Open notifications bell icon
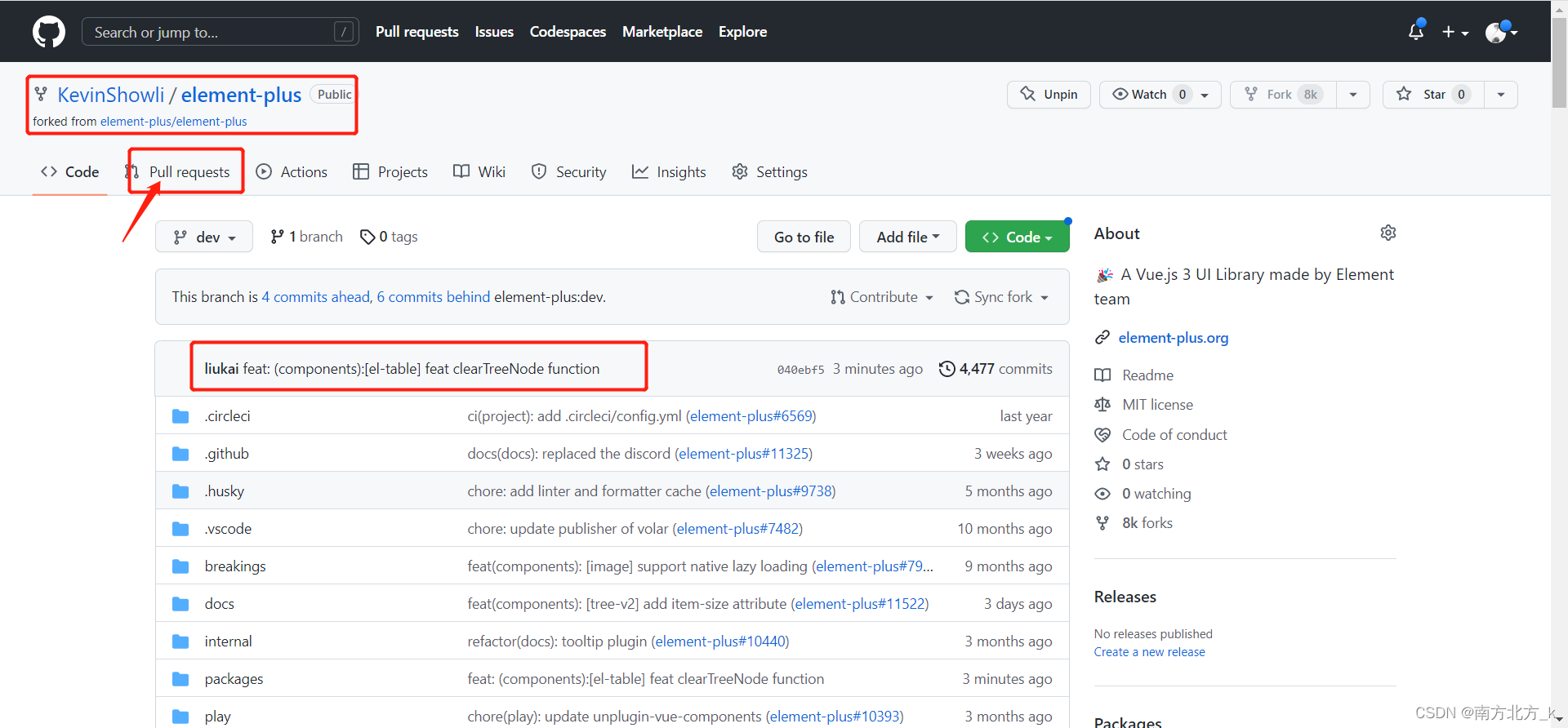Image resolution: width=1568 pixels, height=728 pixels. click(1416, 32)
